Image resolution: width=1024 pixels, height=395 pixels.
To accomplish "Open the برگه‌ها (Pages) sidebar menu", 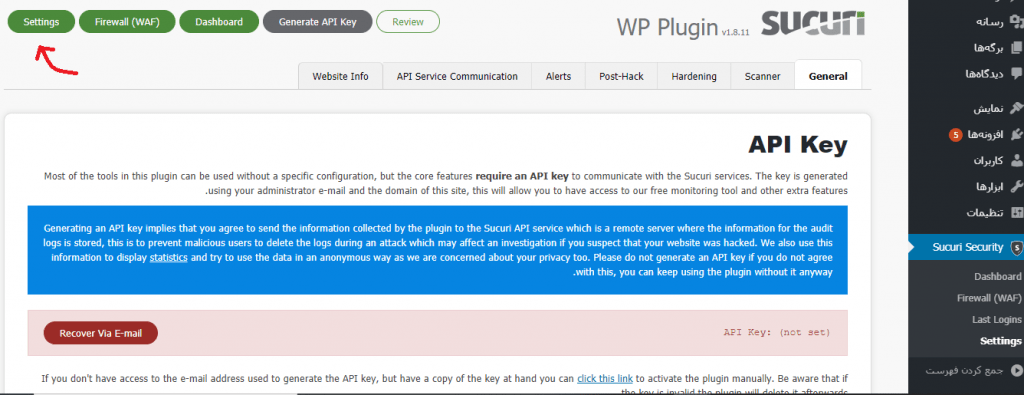I will (x=988, y=48).
